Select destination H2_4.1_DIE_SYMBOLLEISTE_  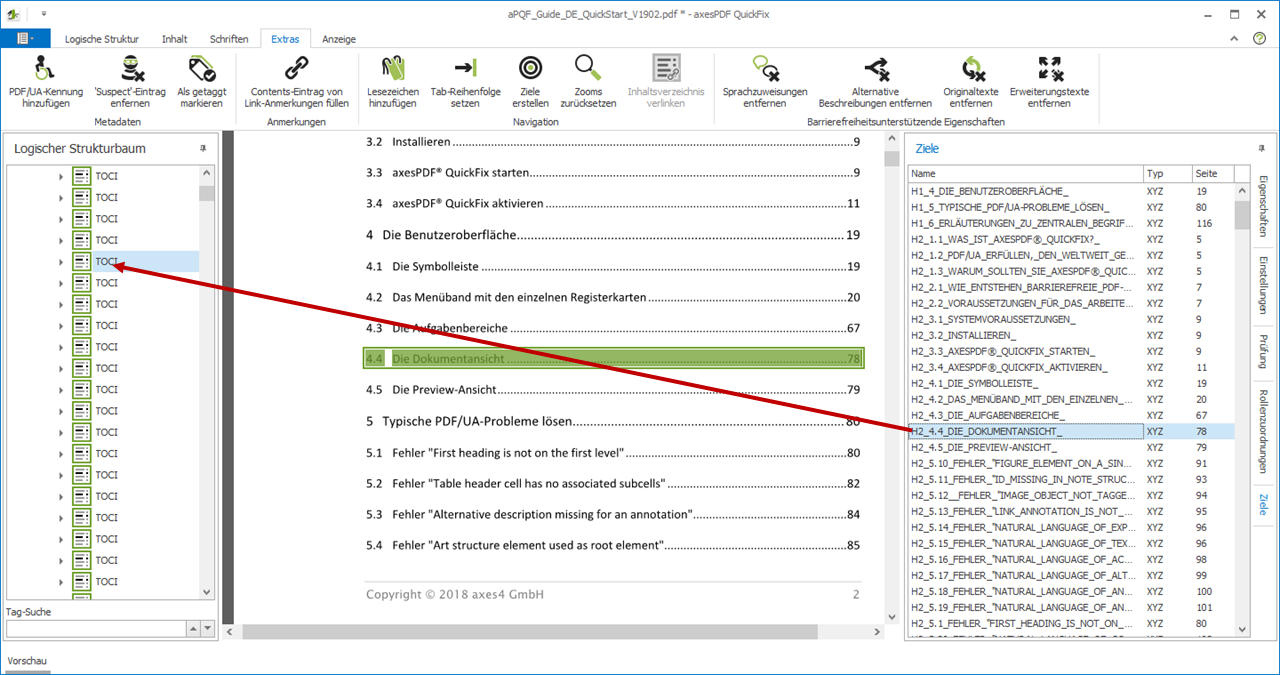pyautogui.click(x=1026, y=383)
